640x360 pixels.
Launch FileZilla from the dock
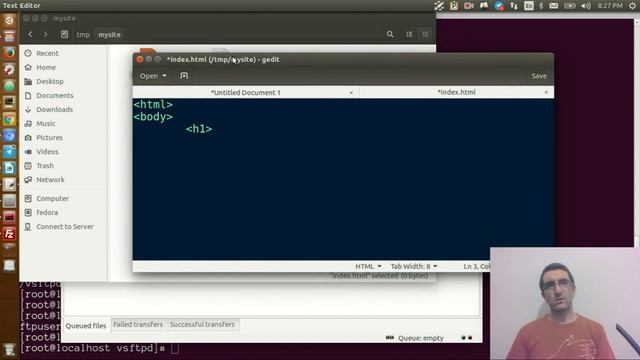point(9,234)
